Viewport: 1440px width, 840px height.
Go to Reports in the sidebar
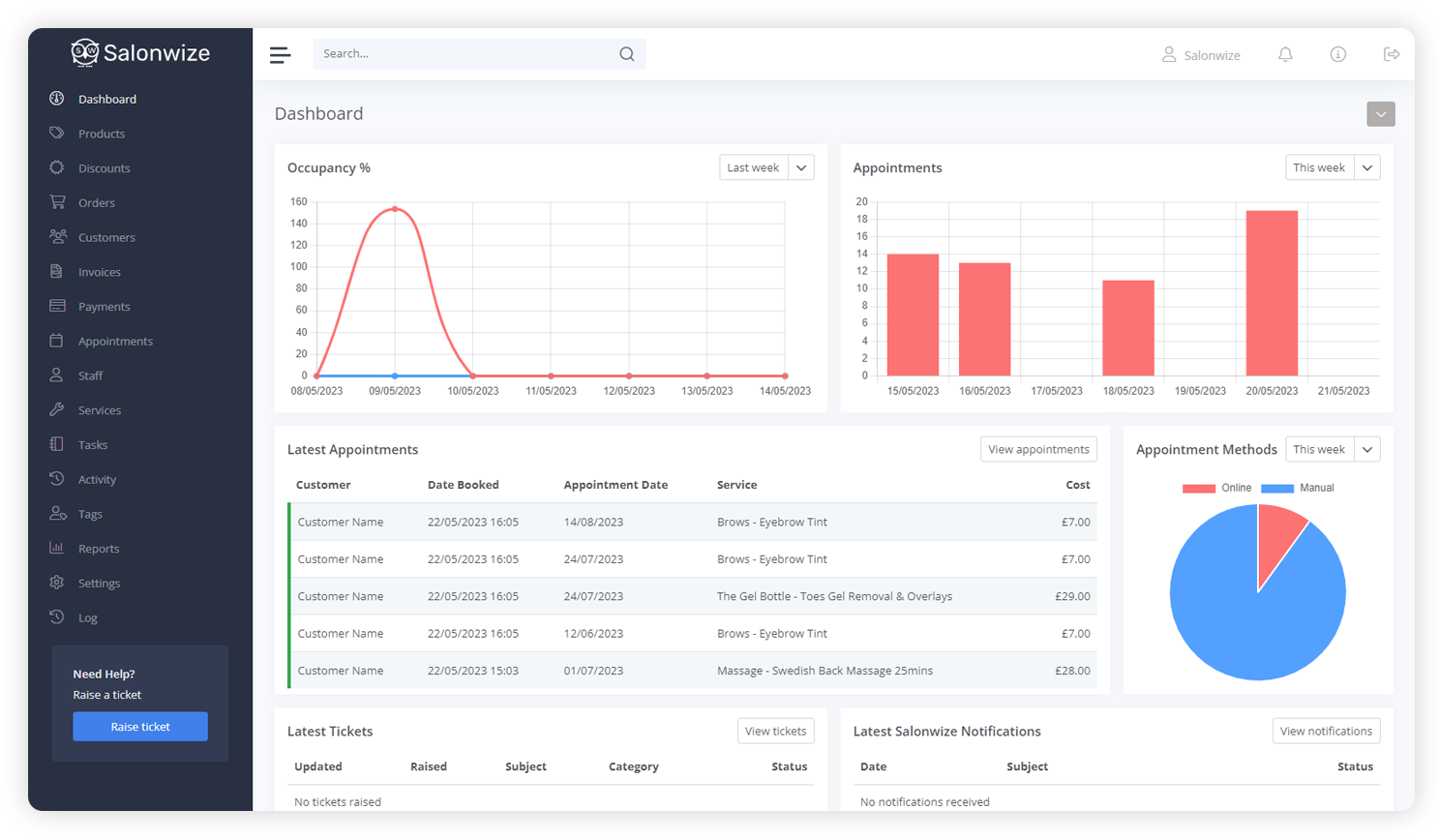(x=99, y=549)
